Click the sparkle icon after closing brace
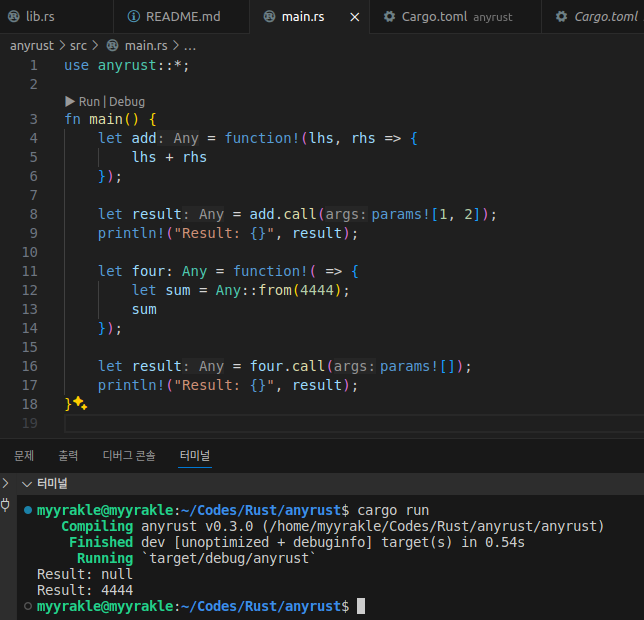This screenshot has width=644, height=620. tap(80, 404)
